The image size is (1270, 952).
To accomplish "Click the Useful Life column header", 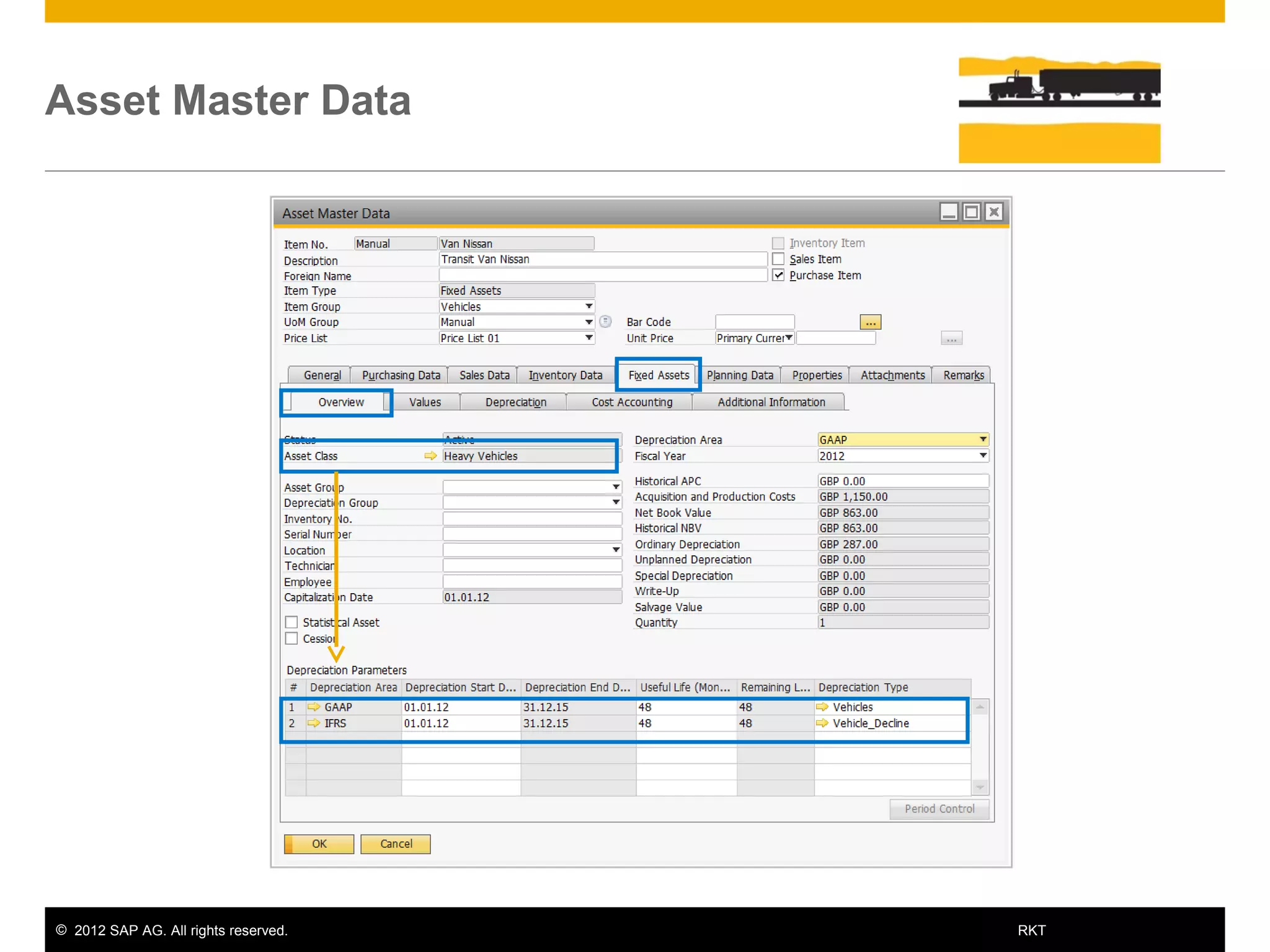I will [x=686, y=687].
